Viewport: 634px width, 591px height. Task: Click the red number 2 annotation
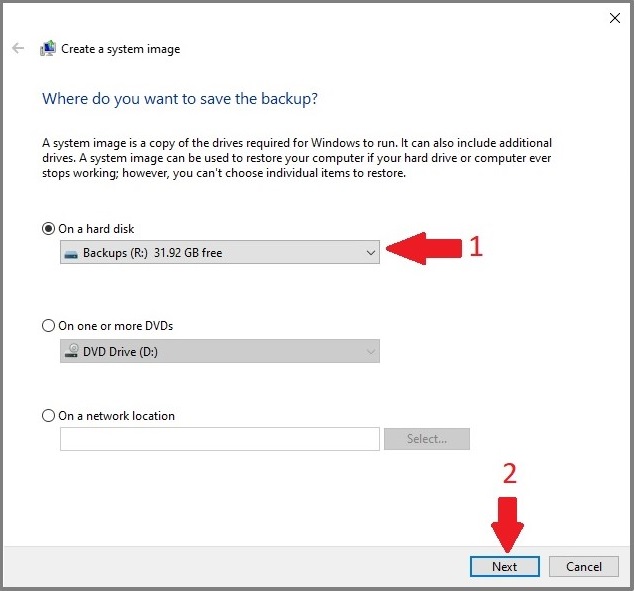509,474
